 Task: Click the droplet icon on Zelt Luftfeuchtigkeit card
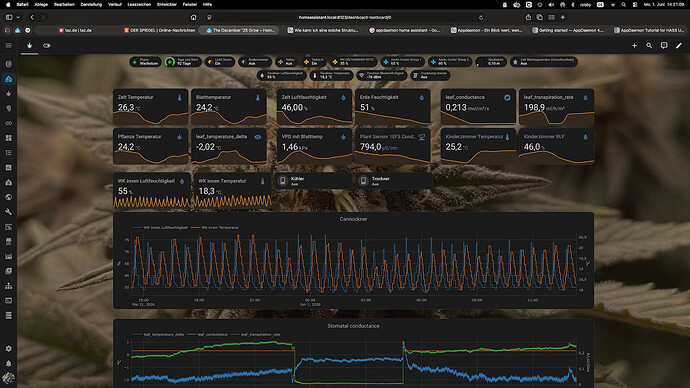click(x=343, y=98)
